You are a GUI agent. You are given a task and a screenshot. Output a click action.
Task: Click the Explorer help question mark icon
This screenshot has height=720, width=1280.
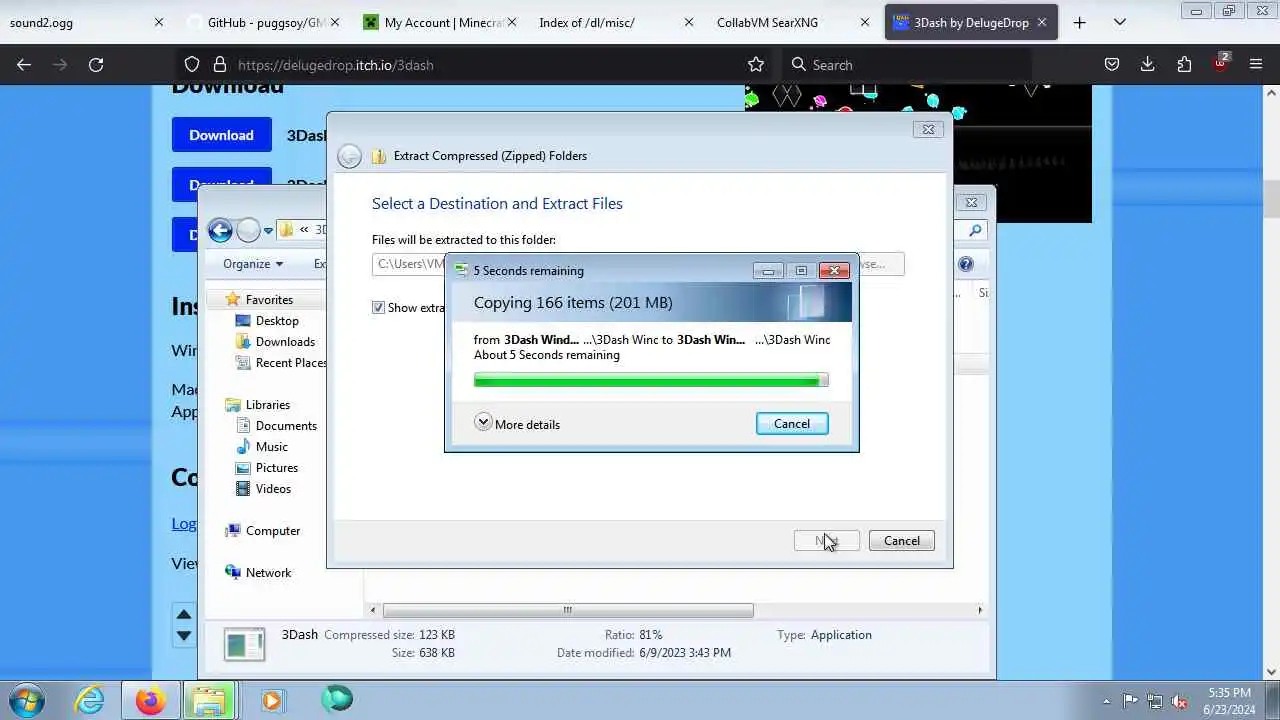point(965,264)
